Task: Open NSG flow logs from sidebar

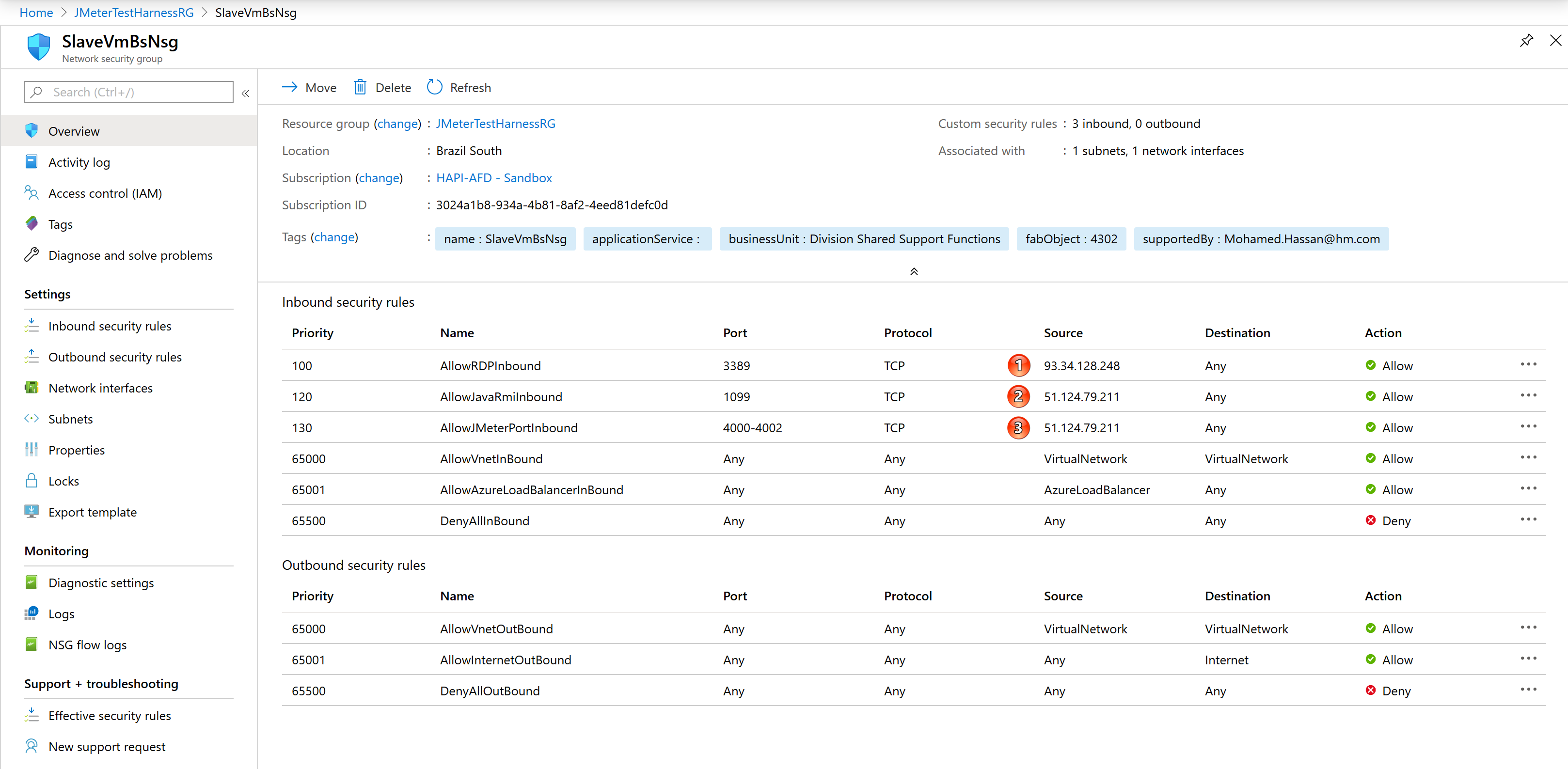Action: click(87, 645)
